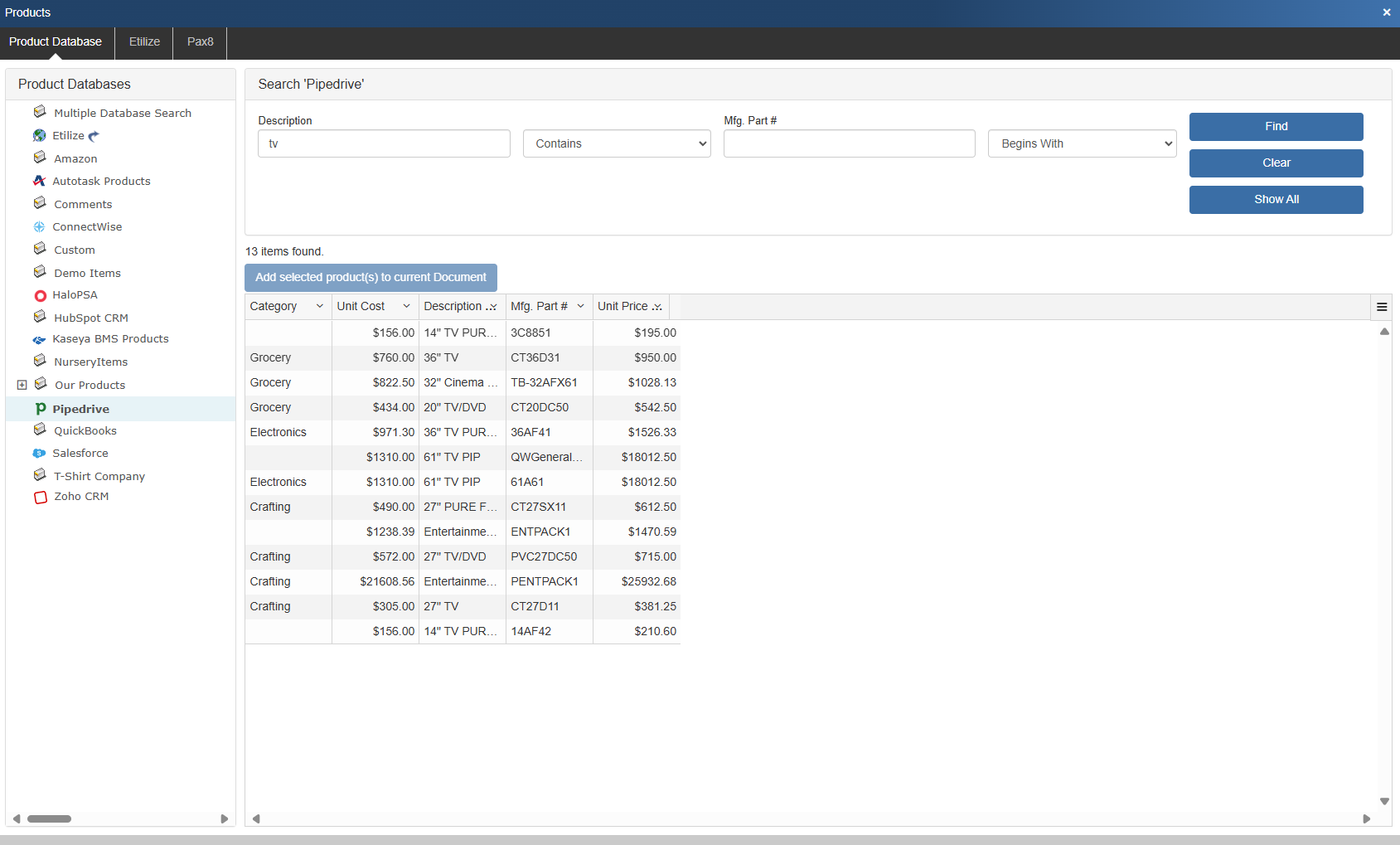Click the Zoho CRM red square icon

(x=40, y=498)
